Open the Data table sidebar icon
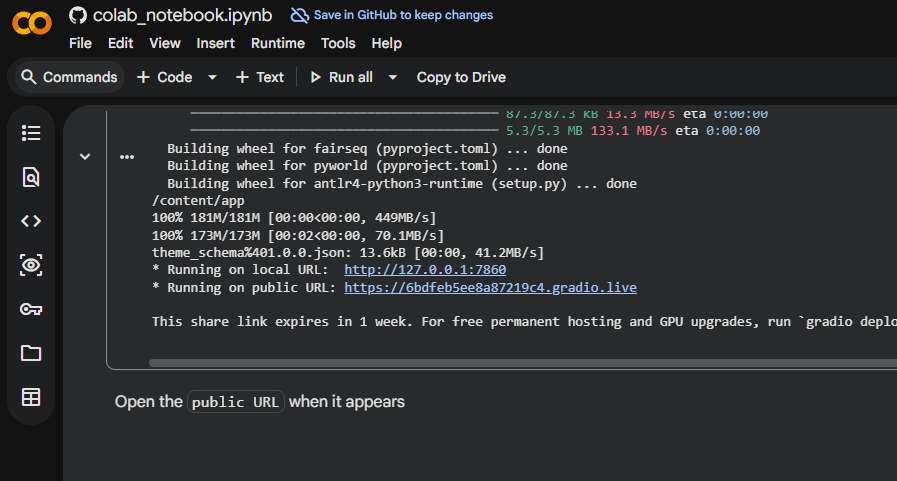This screenshot has width=897, height=481. [31, 397]
